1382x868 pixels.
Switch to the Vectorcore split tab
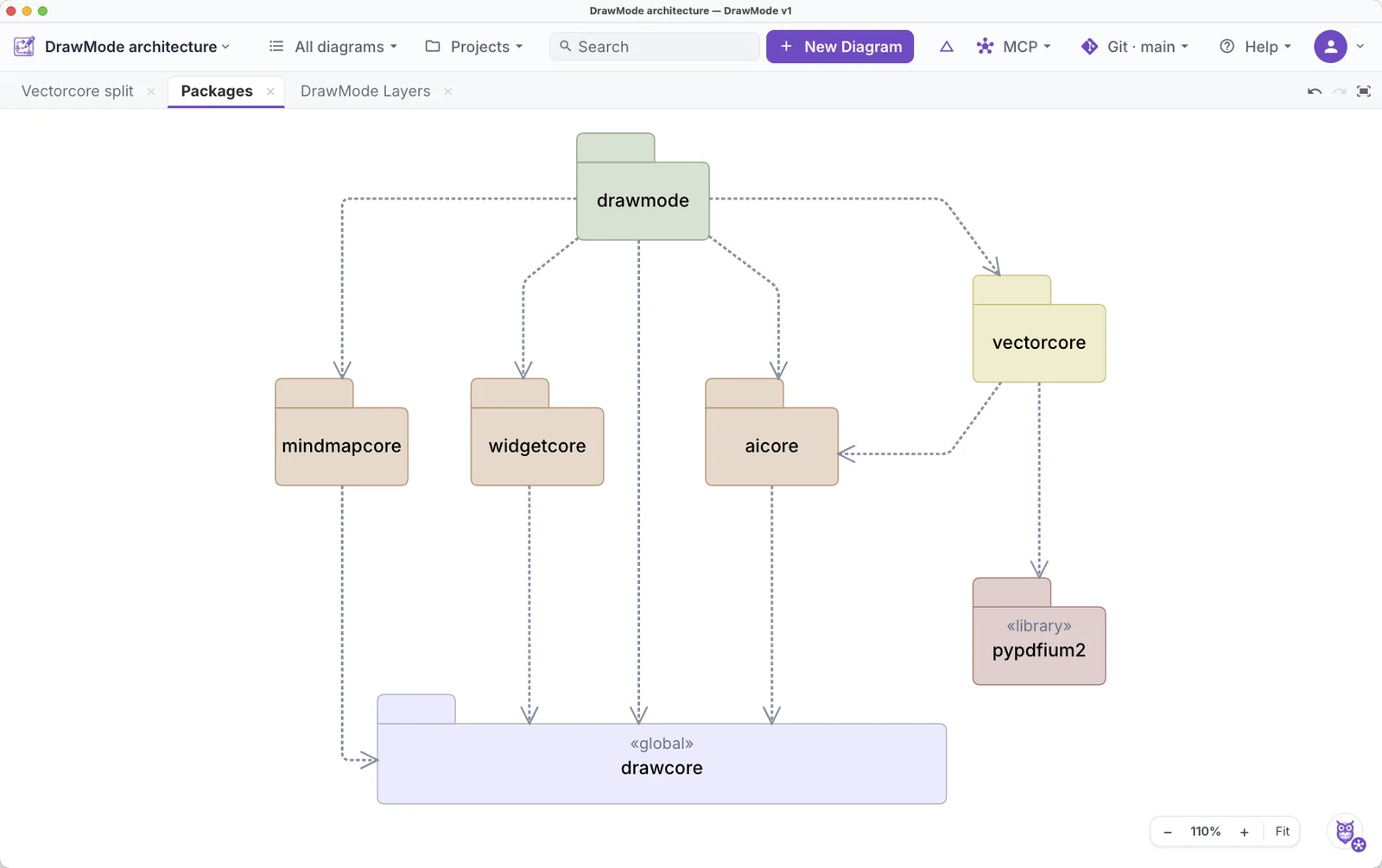point(77,92)
